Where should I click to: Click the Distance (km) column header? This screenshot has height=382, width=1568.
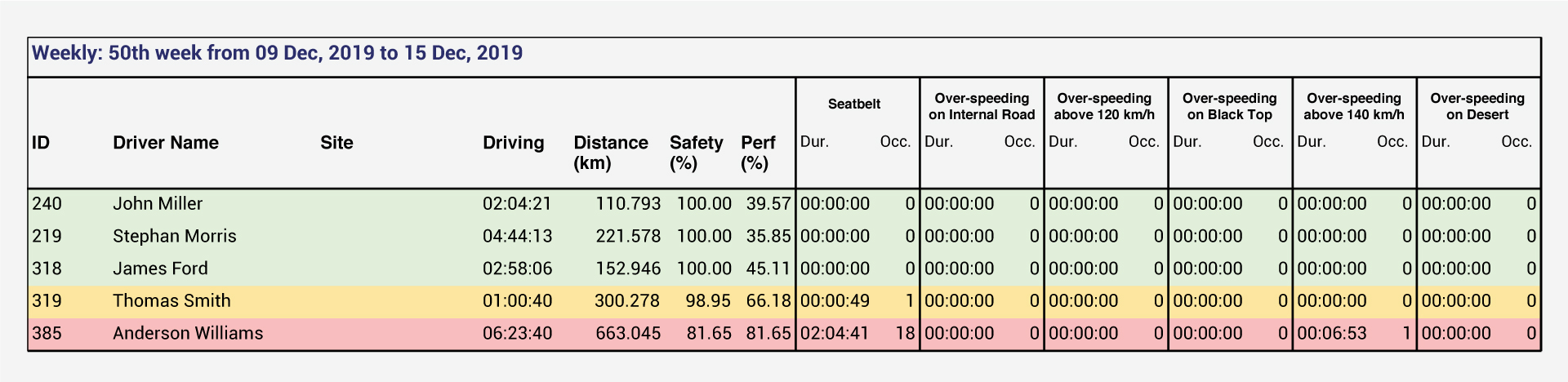click(x=611, y=153)
